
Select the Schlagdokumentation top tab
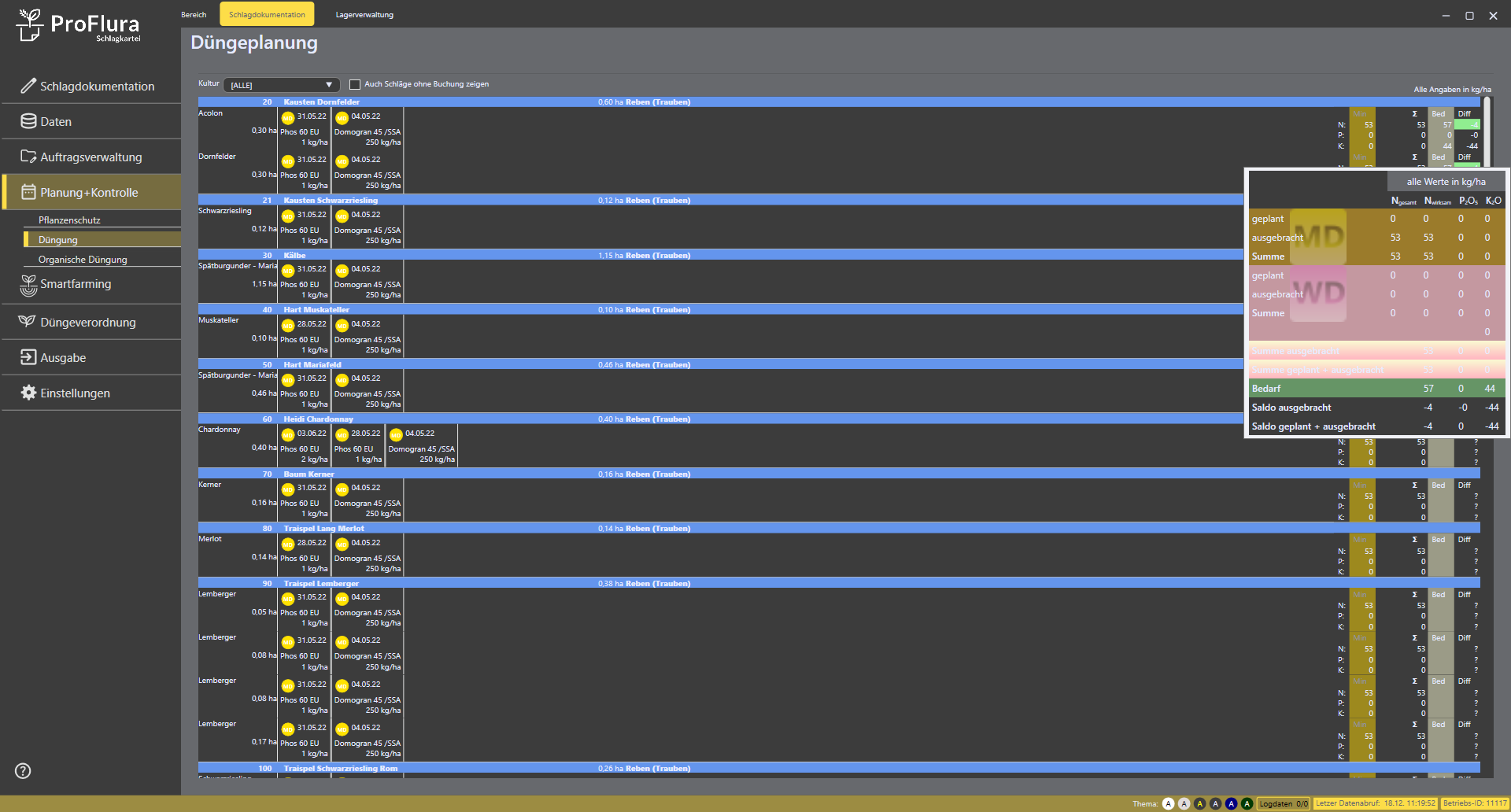point(267,15)
